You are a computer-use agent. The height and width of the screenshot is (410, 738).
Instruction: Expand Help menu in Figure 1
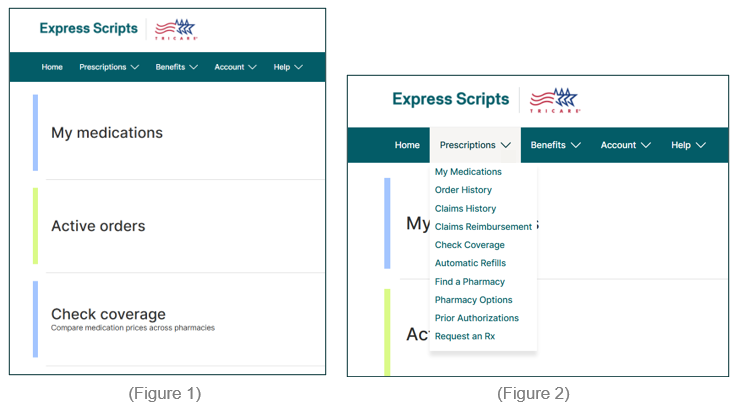[288, 67]
